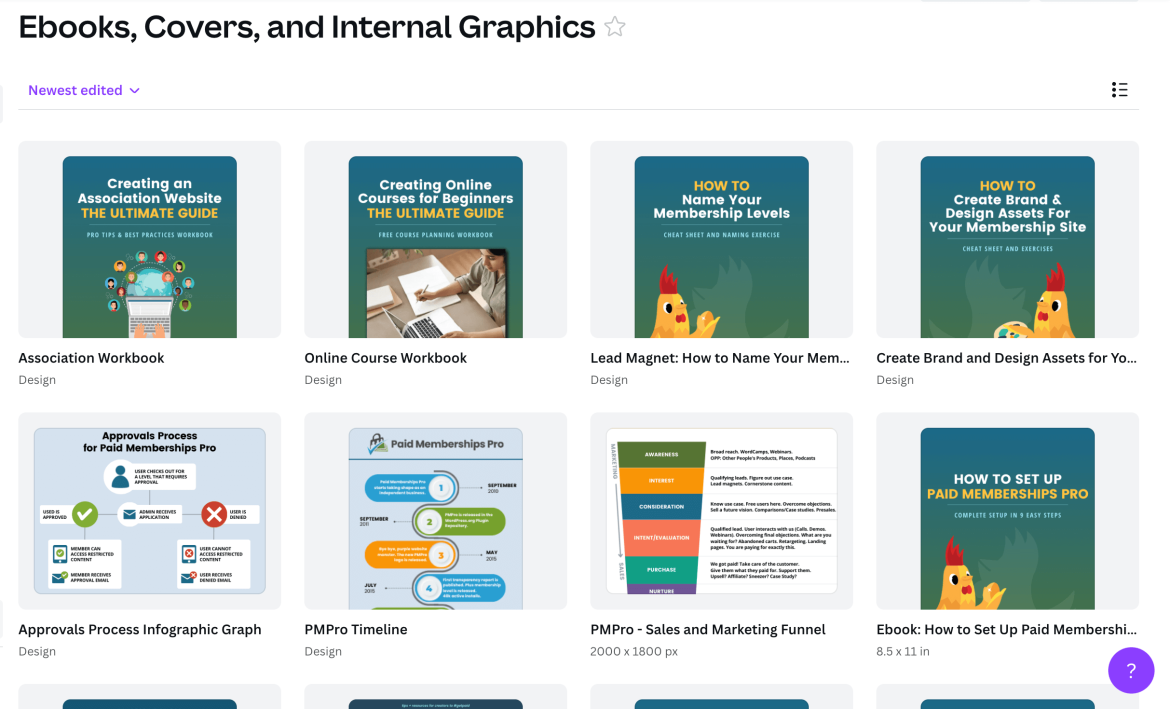Image resolution: width=1170 pixels, height=709 pixels.
Task: Click the Online Course Workbook label
Action: point(385,357)
